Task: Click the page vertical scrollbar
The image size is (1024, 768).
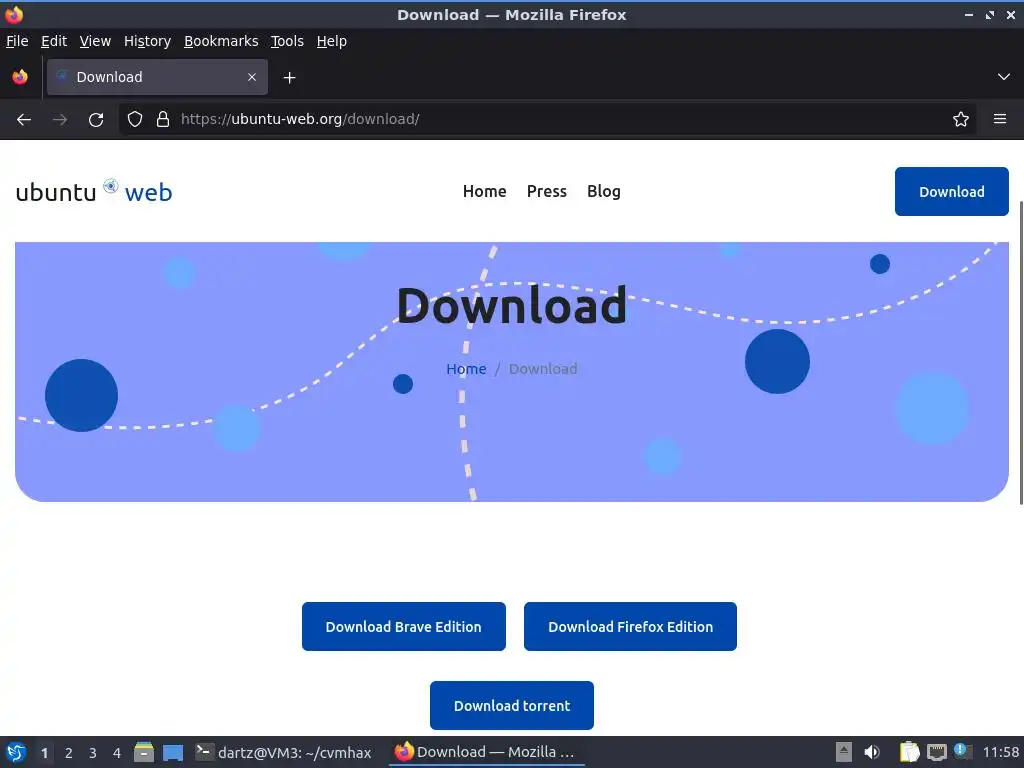Action: [x=1020, y=353]
